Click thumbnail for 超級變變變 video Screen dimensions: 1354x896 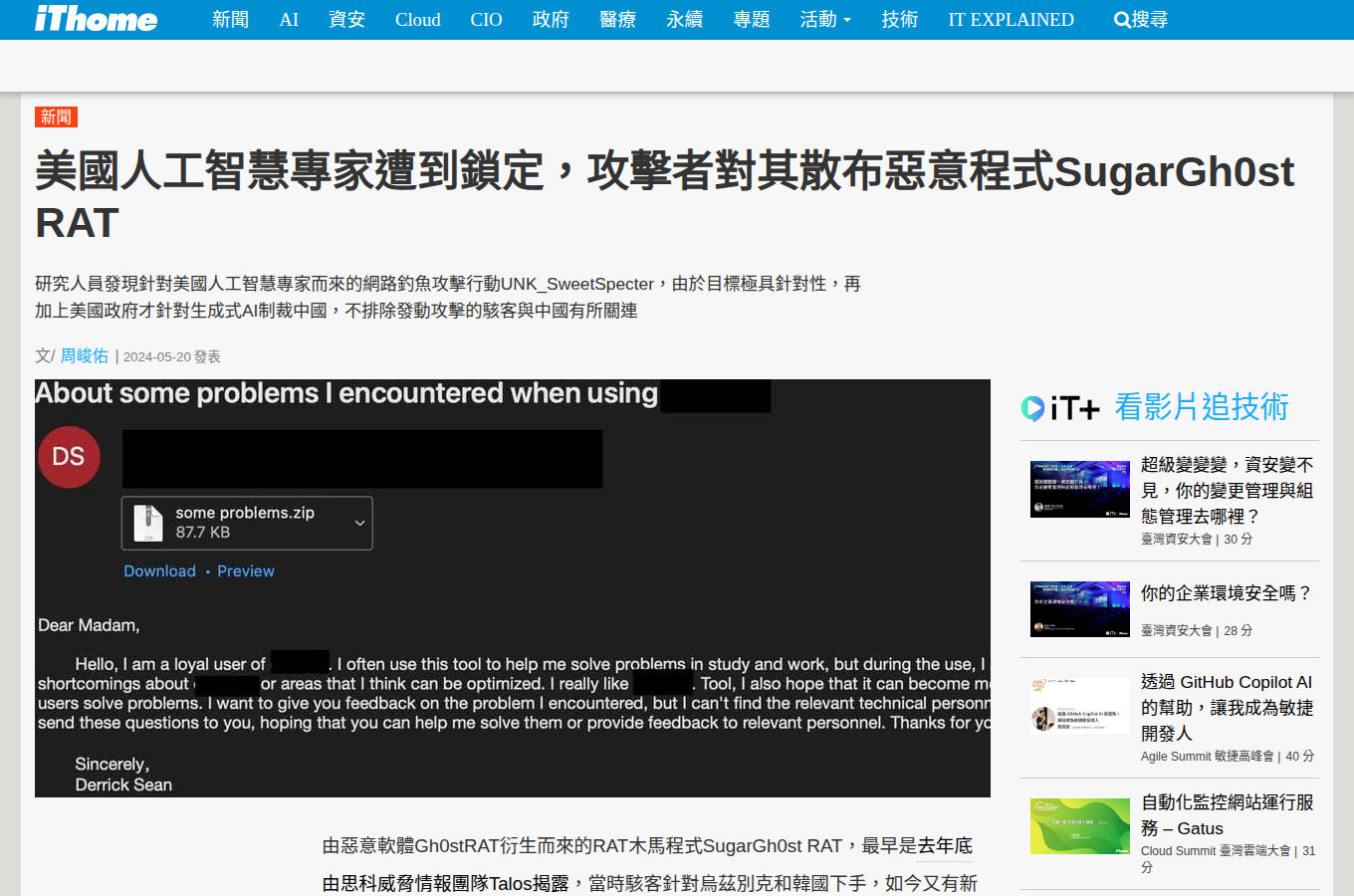(1080, 489)
